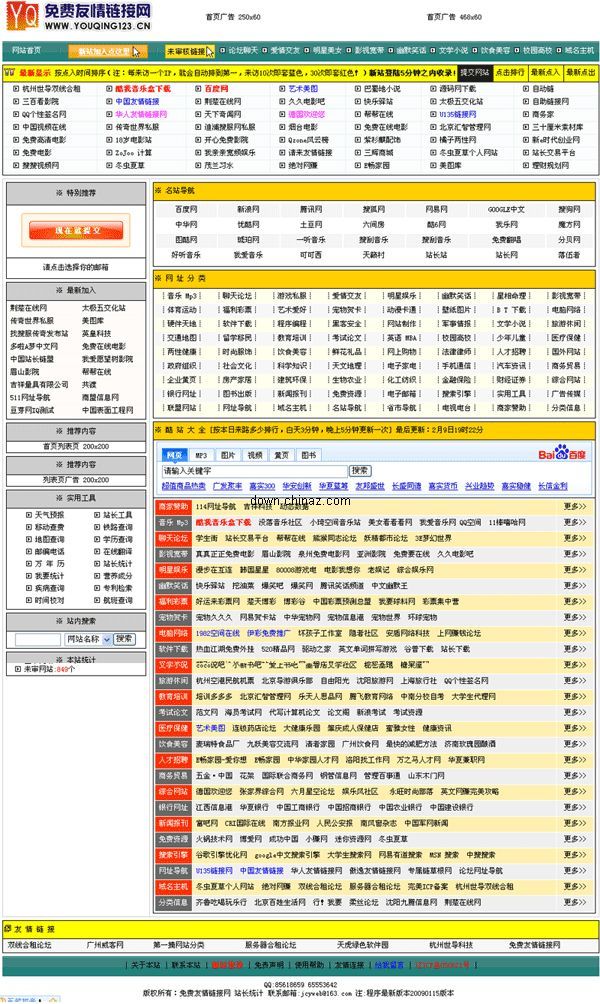
Task: Open 土豆网 in 名站导航
Action: point(311,225)
